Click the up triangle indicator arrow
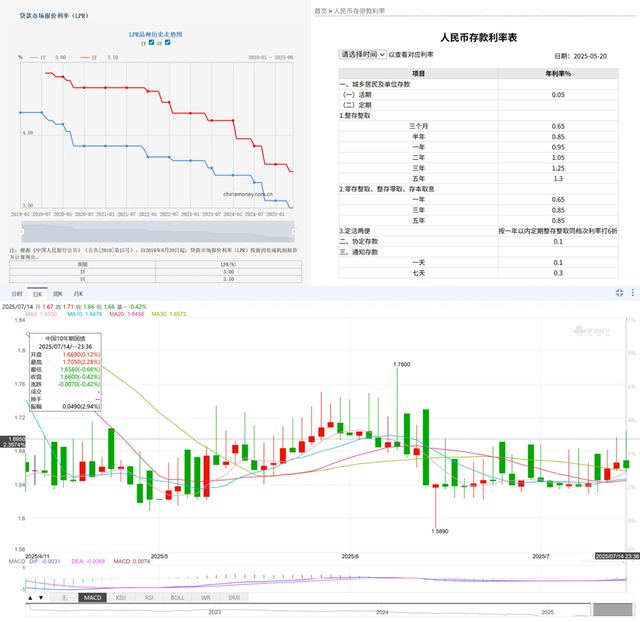 click(30, 598)
